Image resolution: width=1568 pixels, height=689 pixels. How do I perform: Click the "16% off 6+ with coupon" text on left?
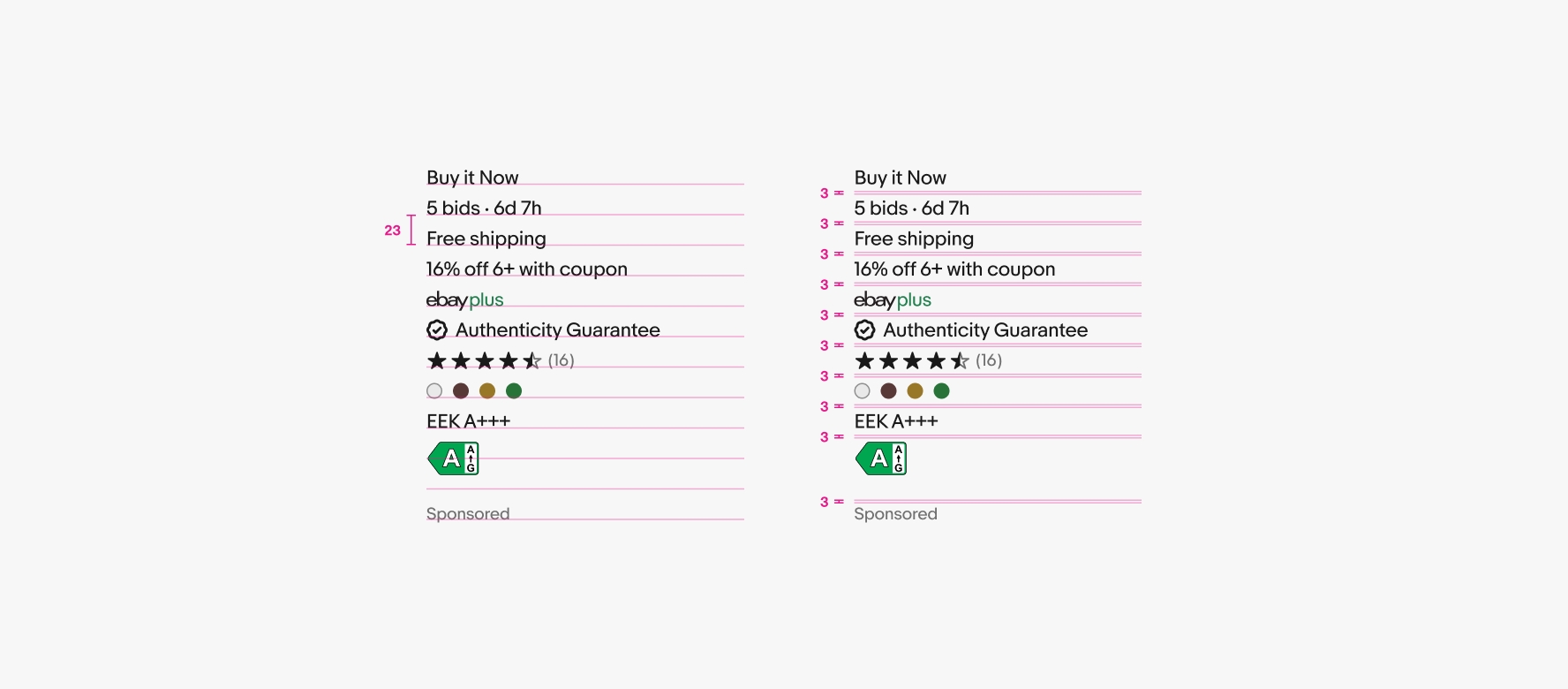click(x=527, y=269)
